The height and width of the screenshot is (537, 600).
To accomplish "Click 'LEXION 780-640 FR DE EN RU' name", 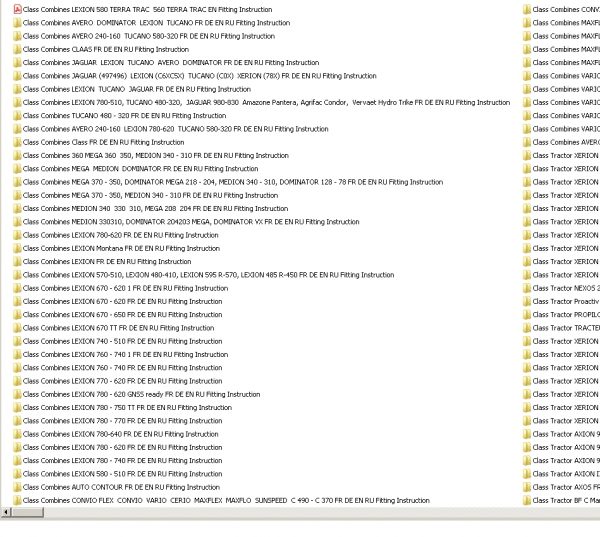I will pyautogui.click(x=121, y=434).
